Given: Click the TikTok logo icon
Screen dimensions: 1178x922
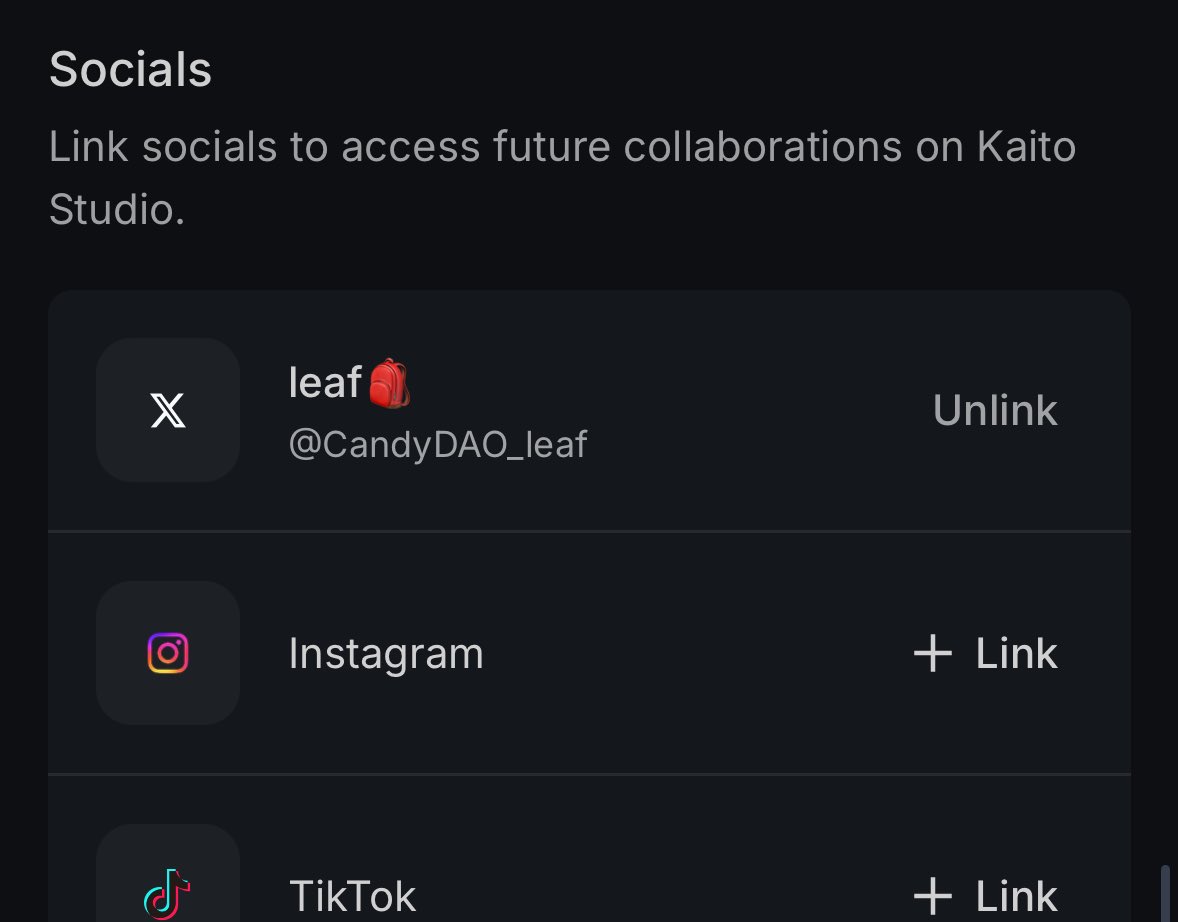Looking at the screenshot, I should [x=168, y=893].
